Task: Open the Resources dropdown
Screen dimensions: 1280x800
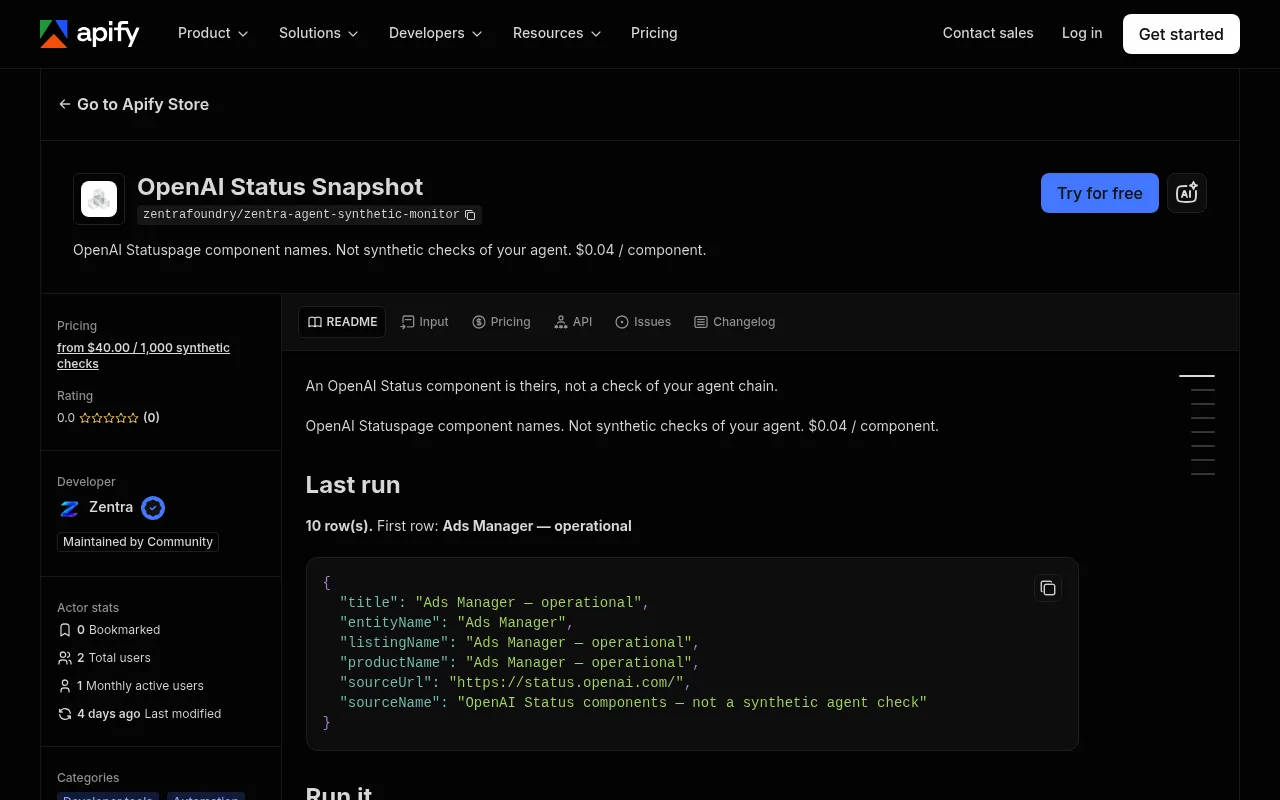Action: click(557, 33)
